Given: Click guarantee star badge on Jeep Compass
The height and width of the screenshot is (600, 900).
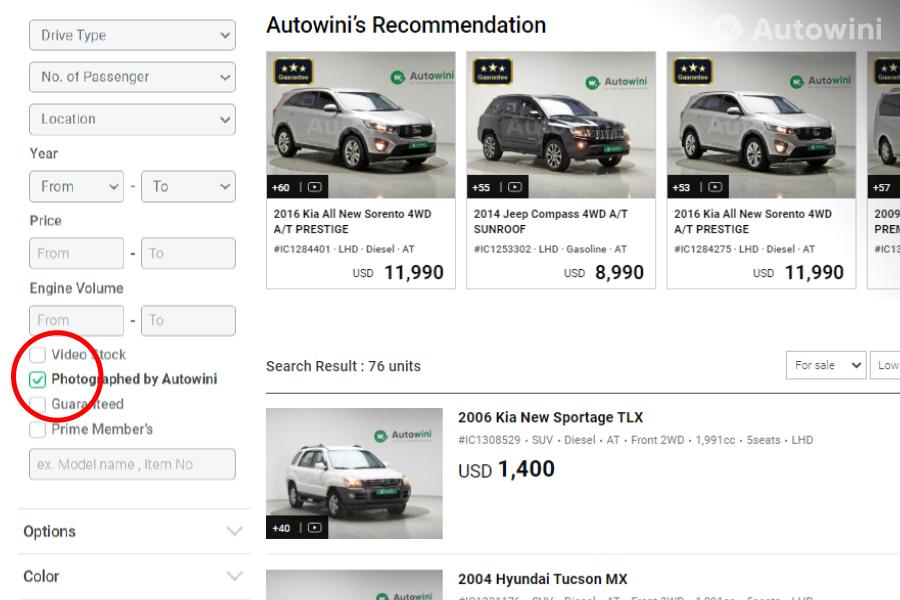Looking at the screenshot, I should coord(492,72).
